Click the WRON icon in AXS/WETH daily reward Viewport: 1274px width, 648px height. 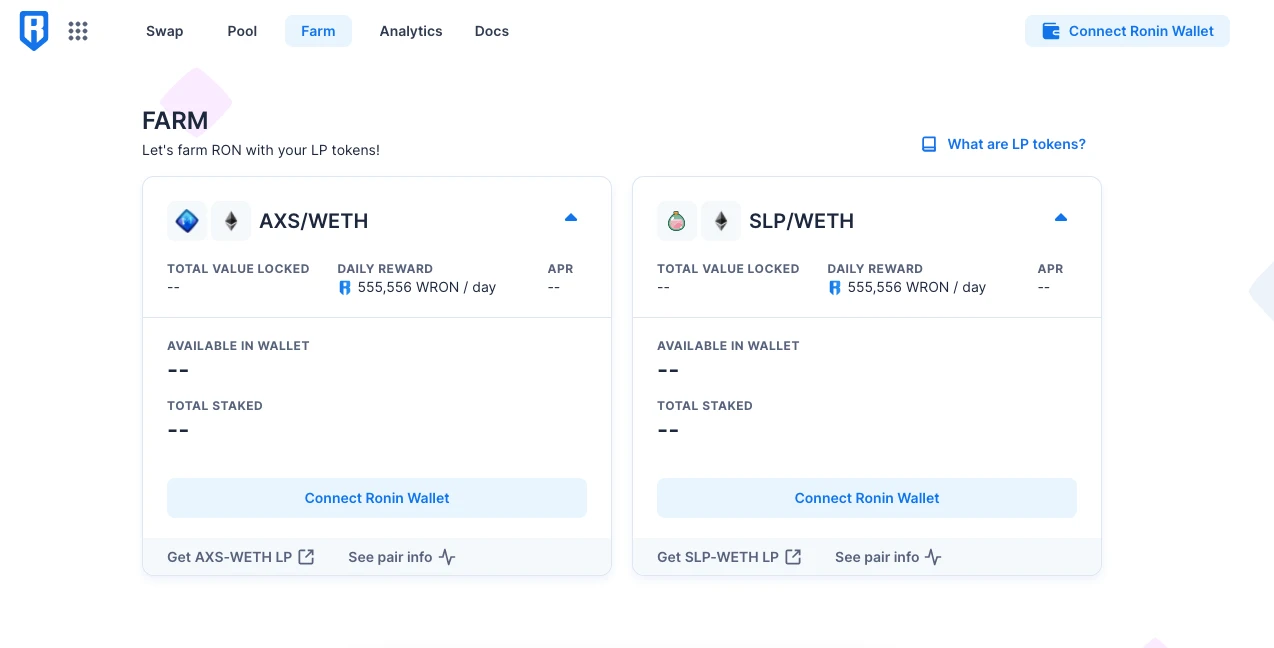point(345,288)
